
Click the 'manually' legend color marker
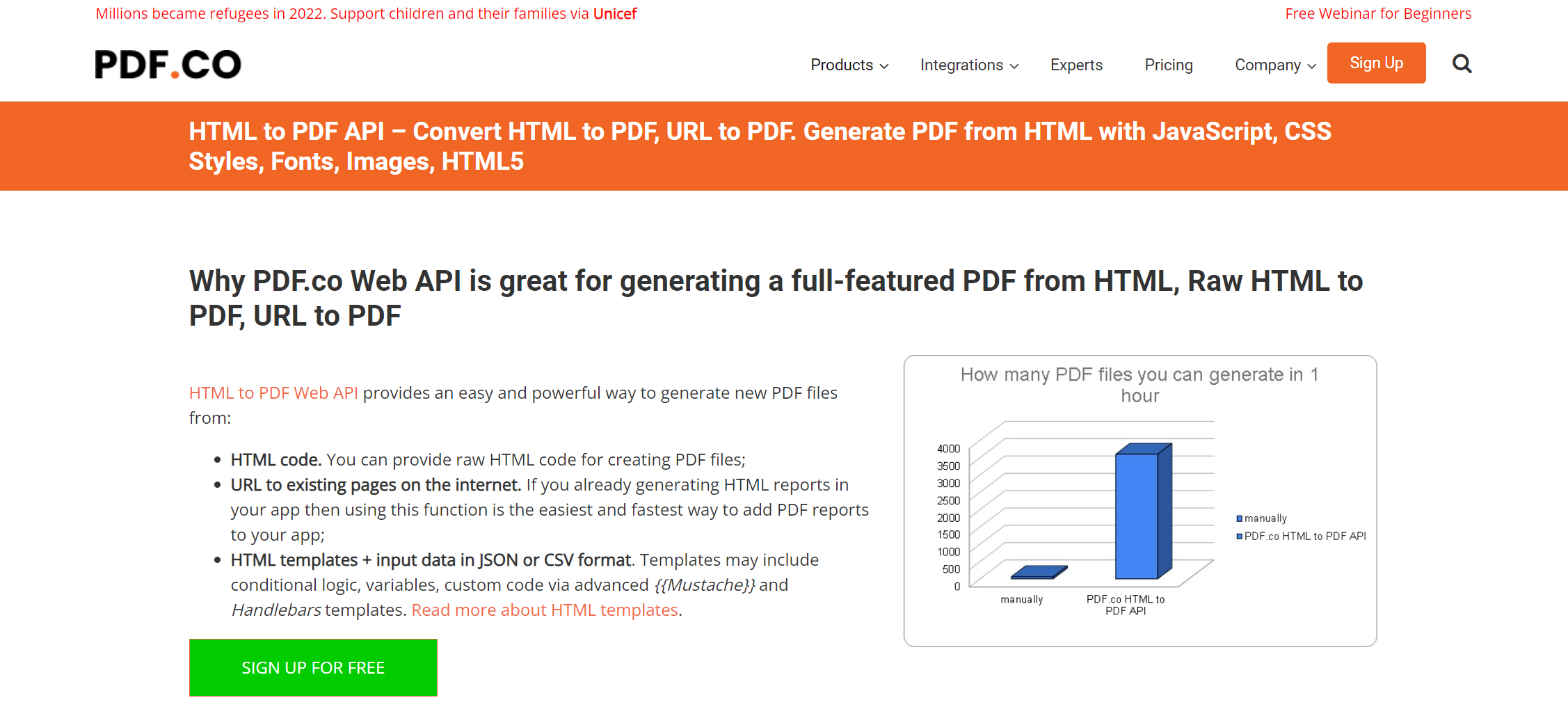tap(1239, 518)
